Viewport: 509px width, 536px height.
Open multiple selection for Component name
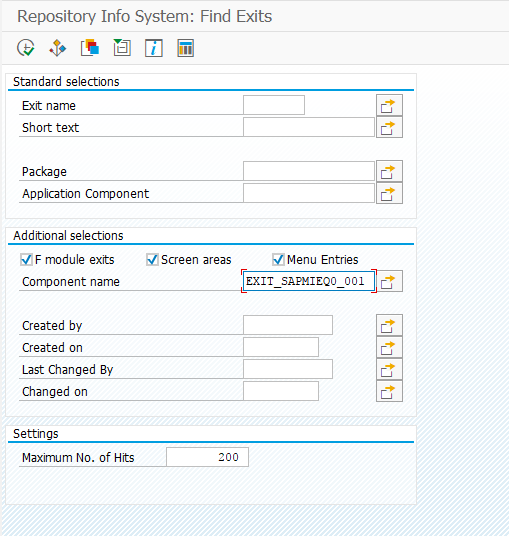pyautogui.click(x=389, y=281)
